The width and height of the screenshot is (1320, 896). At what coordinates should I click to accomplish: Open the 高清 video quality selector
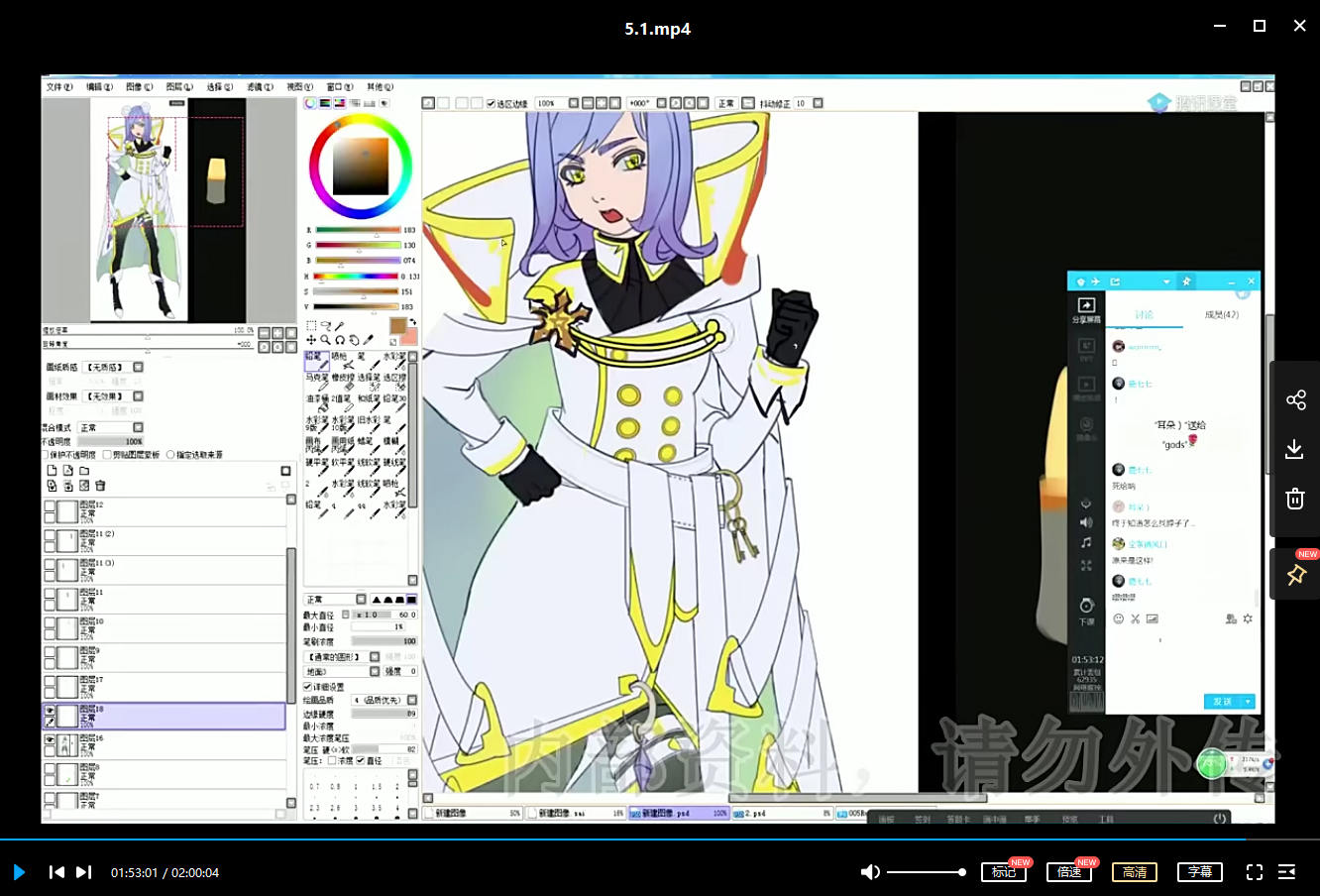click(1135, 872)
